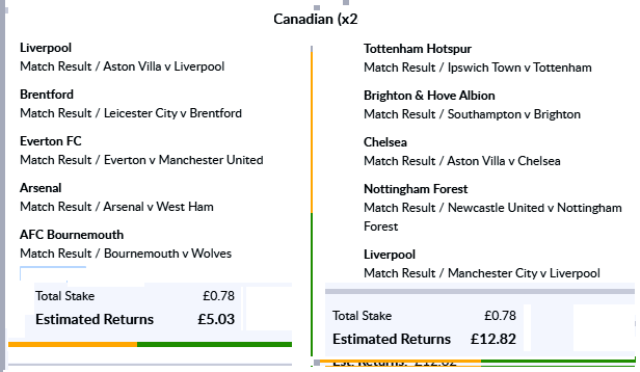Viewport: 640px width, 372px height.
Task: Click Match Result / Leicester City v Brentford
Action: tap(131, 113)
